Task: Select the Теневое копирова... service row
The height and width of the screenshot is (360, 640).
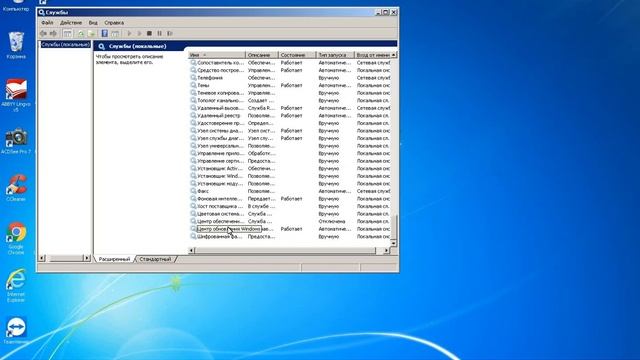Action: pyautogui.click(x=290, y=93)
